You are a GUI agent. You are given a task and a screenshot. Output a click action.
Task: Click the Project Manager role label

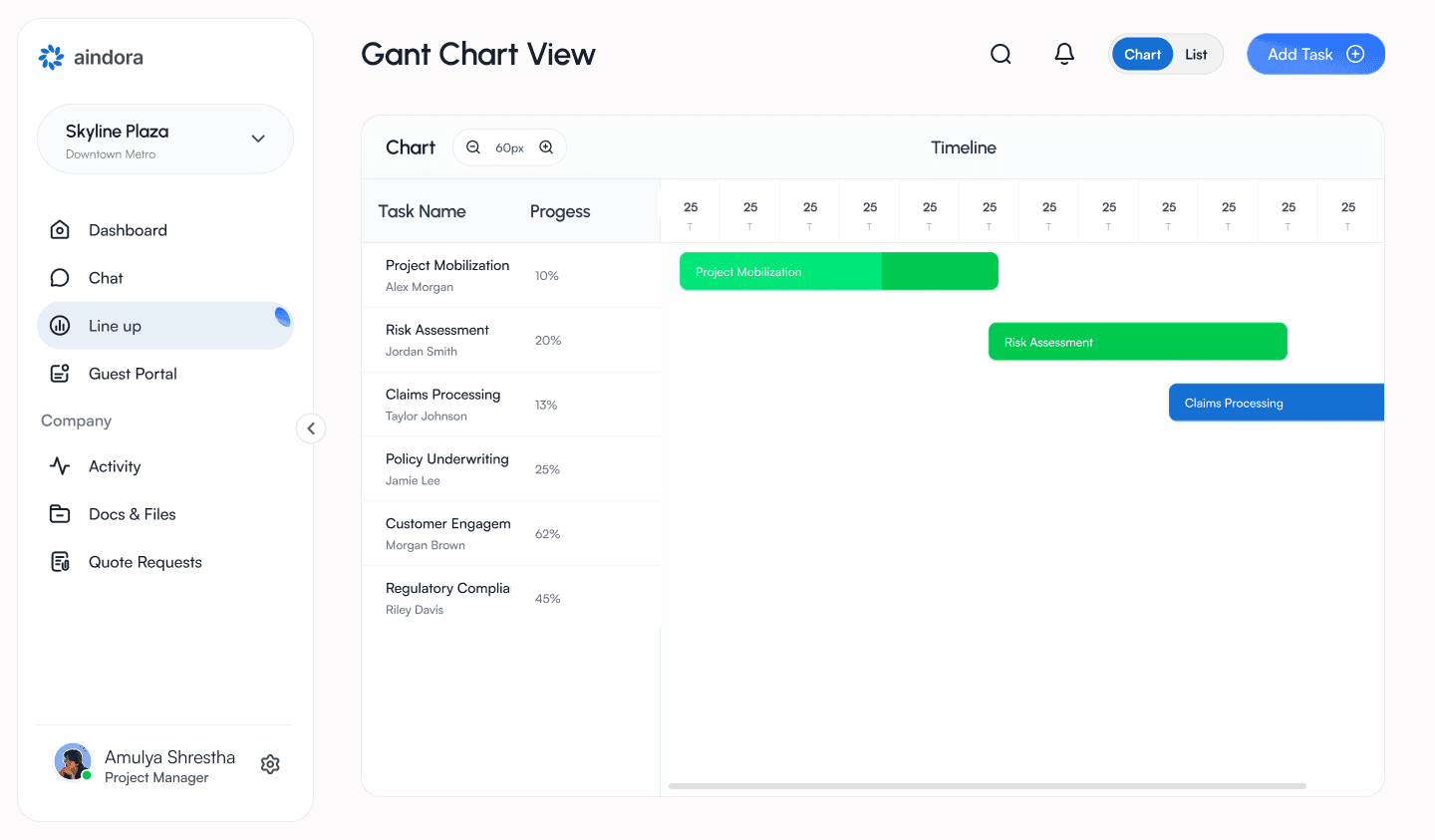156,778
